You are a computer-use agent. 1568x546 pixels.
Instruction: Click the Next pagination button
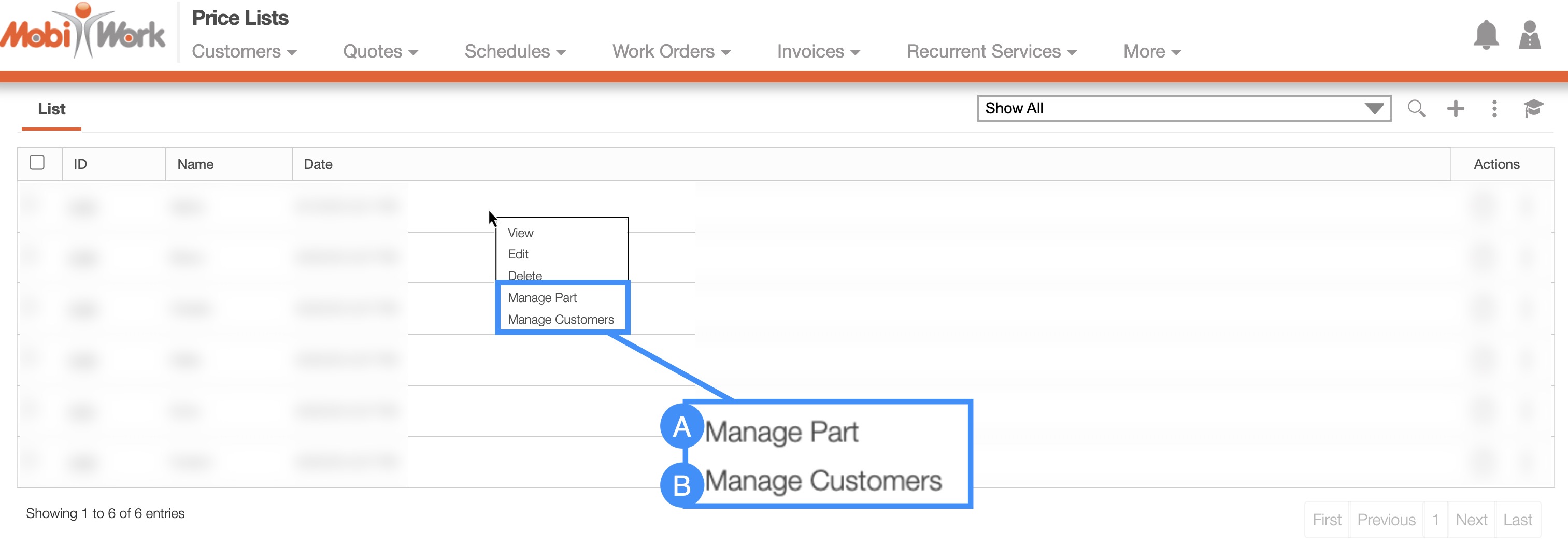click(1471, 520)
